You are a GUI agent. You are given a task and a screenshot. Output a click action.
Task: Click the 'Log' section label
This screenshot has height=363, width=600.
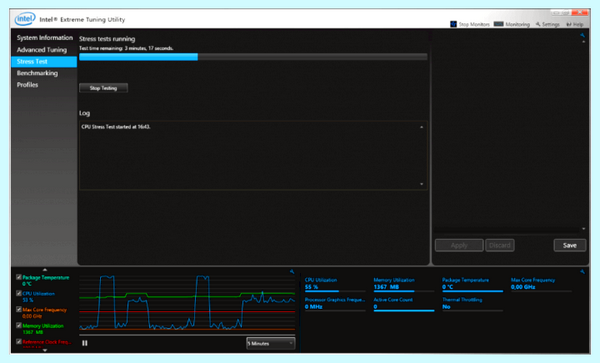pyautogui.click(x=85, y=113)
